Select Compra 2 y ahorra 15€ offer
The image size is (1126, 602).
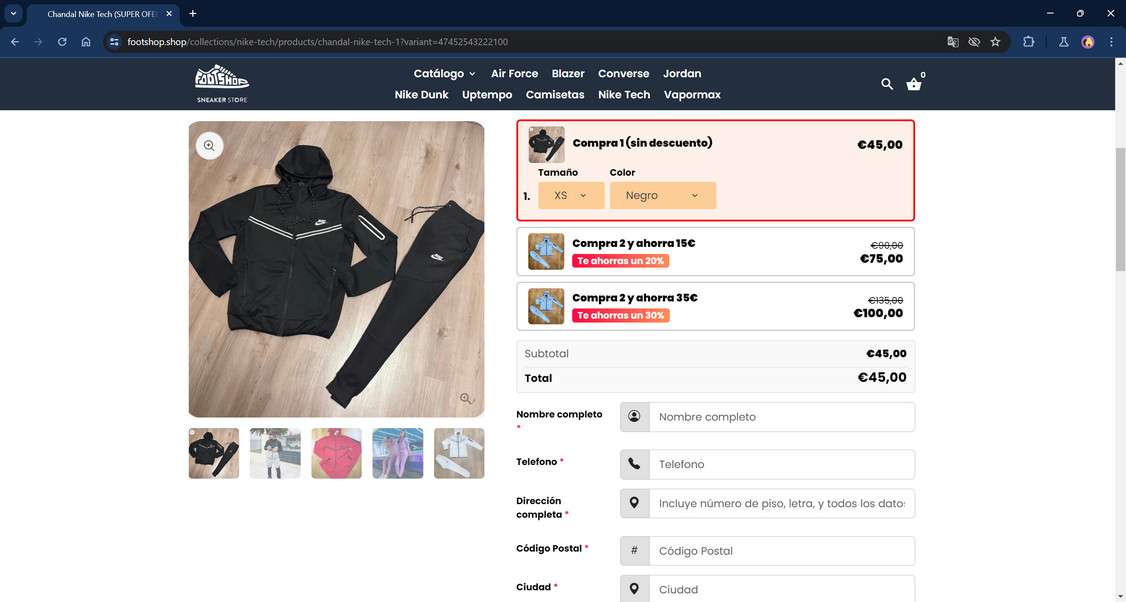click(715, 251)
